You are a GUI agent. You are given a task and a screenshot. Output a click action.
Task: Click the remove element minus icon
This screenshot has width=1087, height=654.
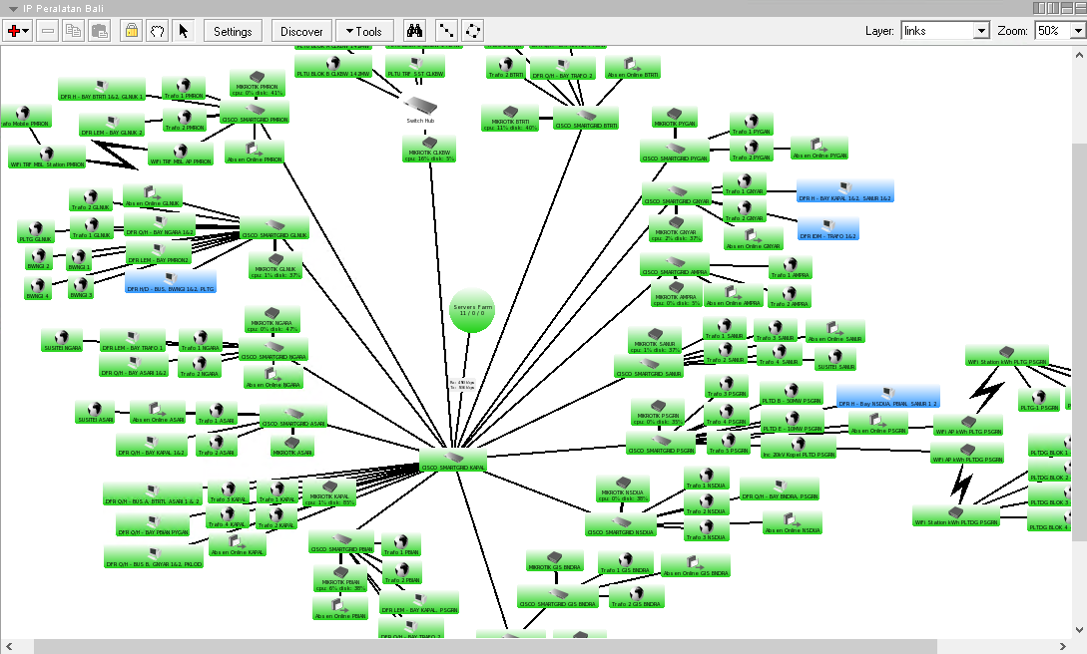47,31
